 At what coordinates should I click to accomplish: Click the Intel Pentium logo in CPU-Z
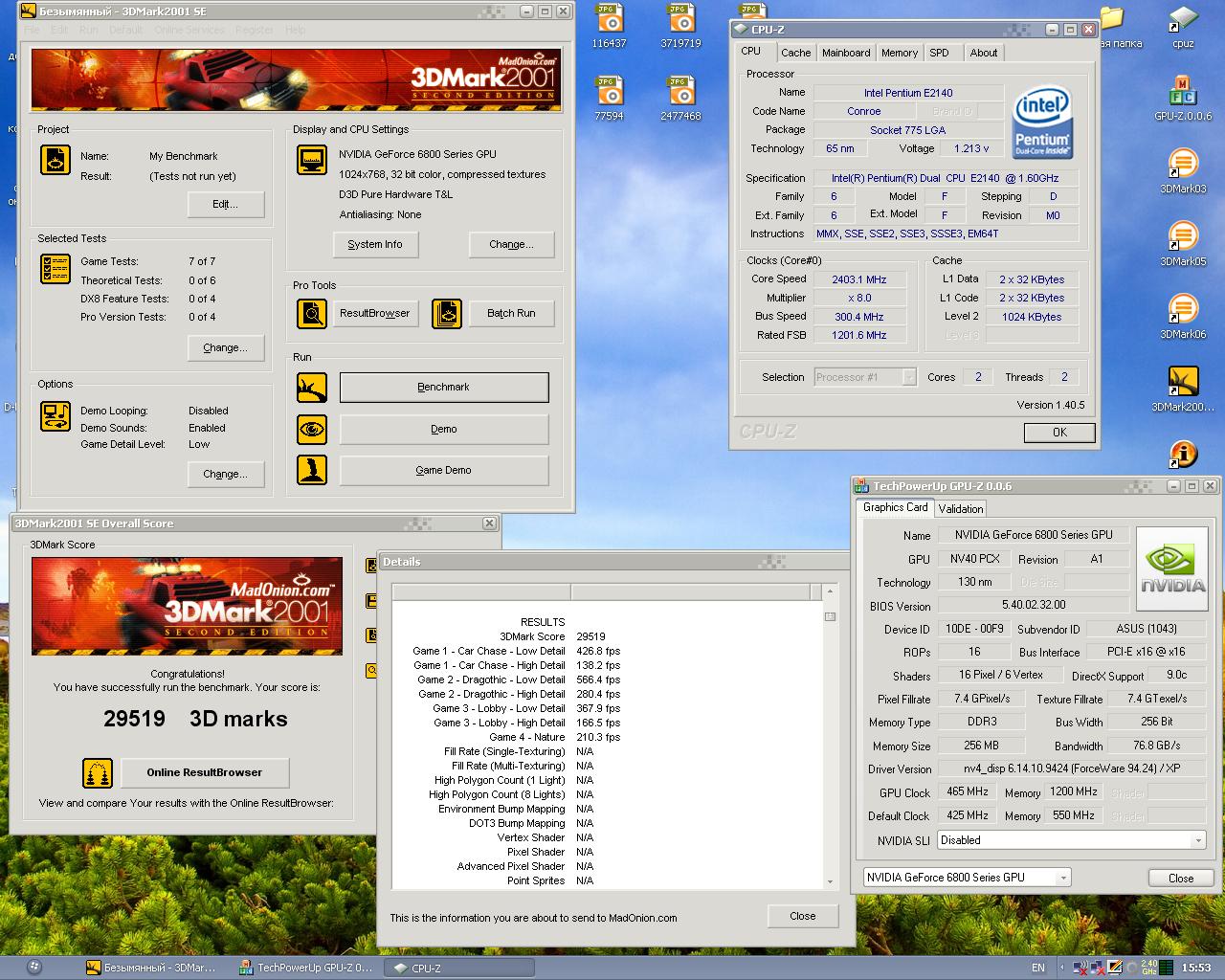(1042, 123)
